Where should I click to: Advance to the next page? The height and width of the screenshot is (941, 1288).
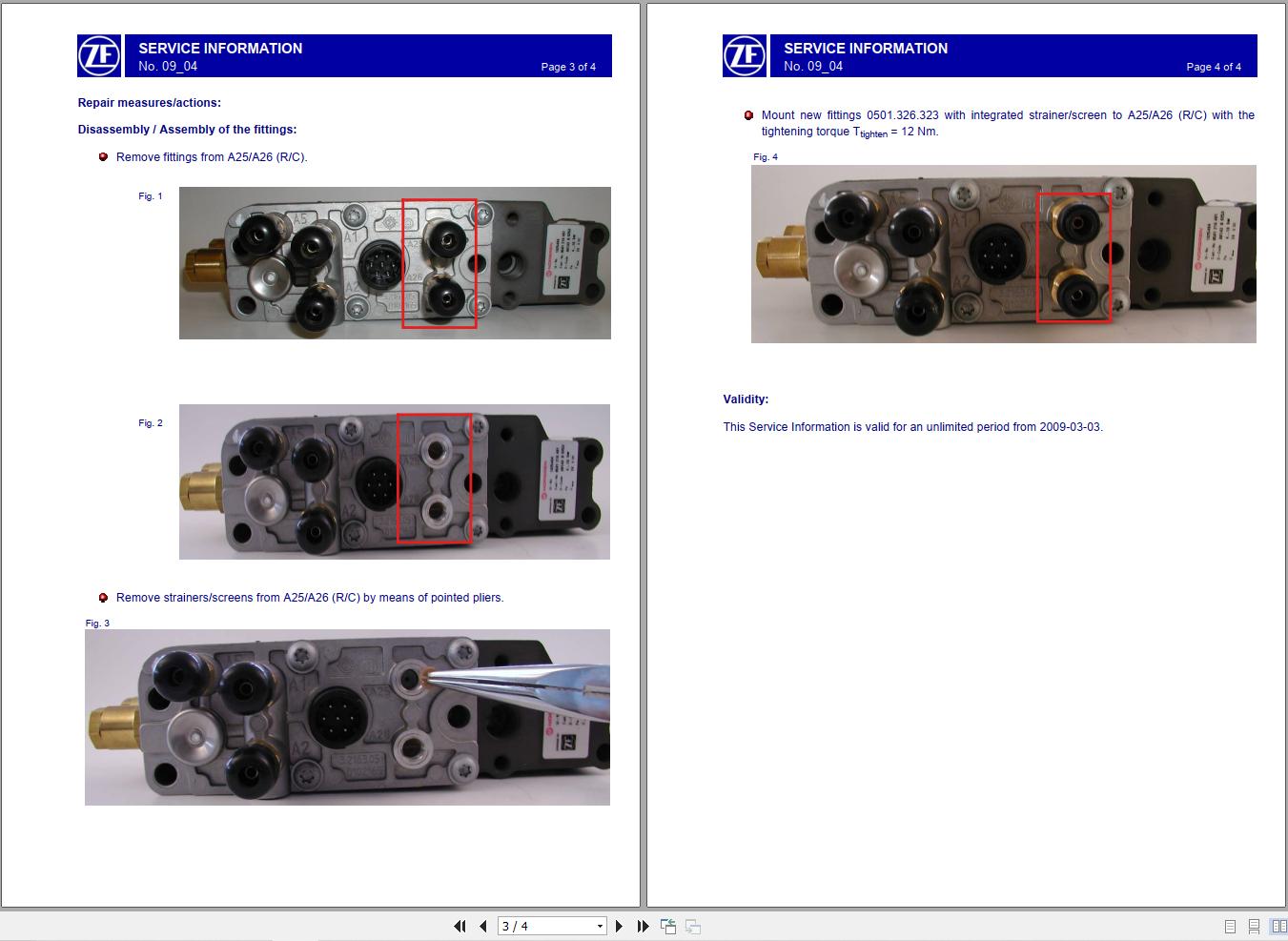click(x=620, y=926)
